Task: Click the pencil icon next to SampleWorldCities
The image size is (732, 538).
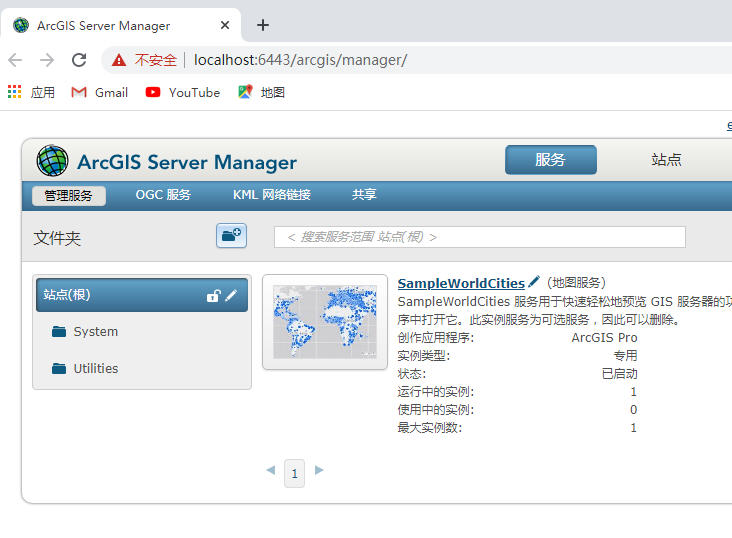Action: [x=534, y=282]
